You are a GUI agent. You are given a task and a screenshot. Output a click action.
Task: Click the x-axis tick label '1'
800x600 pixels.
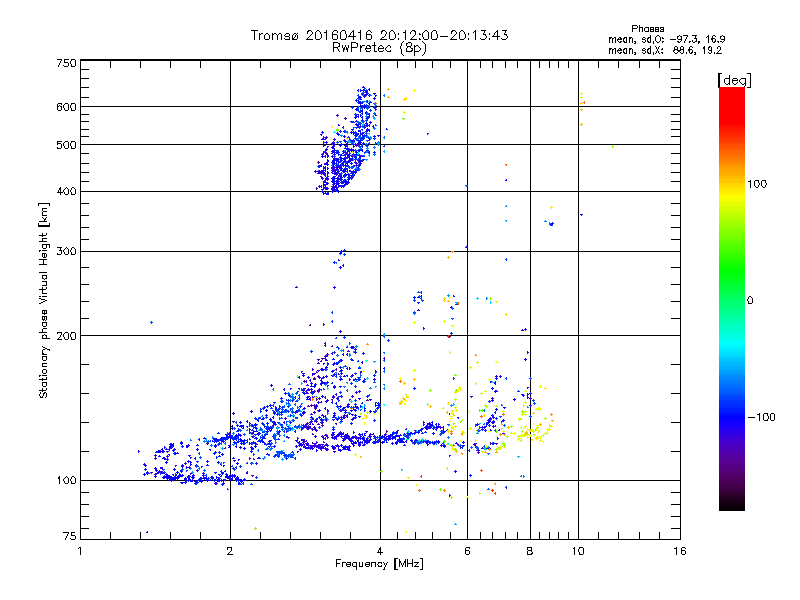click(80, 551)
